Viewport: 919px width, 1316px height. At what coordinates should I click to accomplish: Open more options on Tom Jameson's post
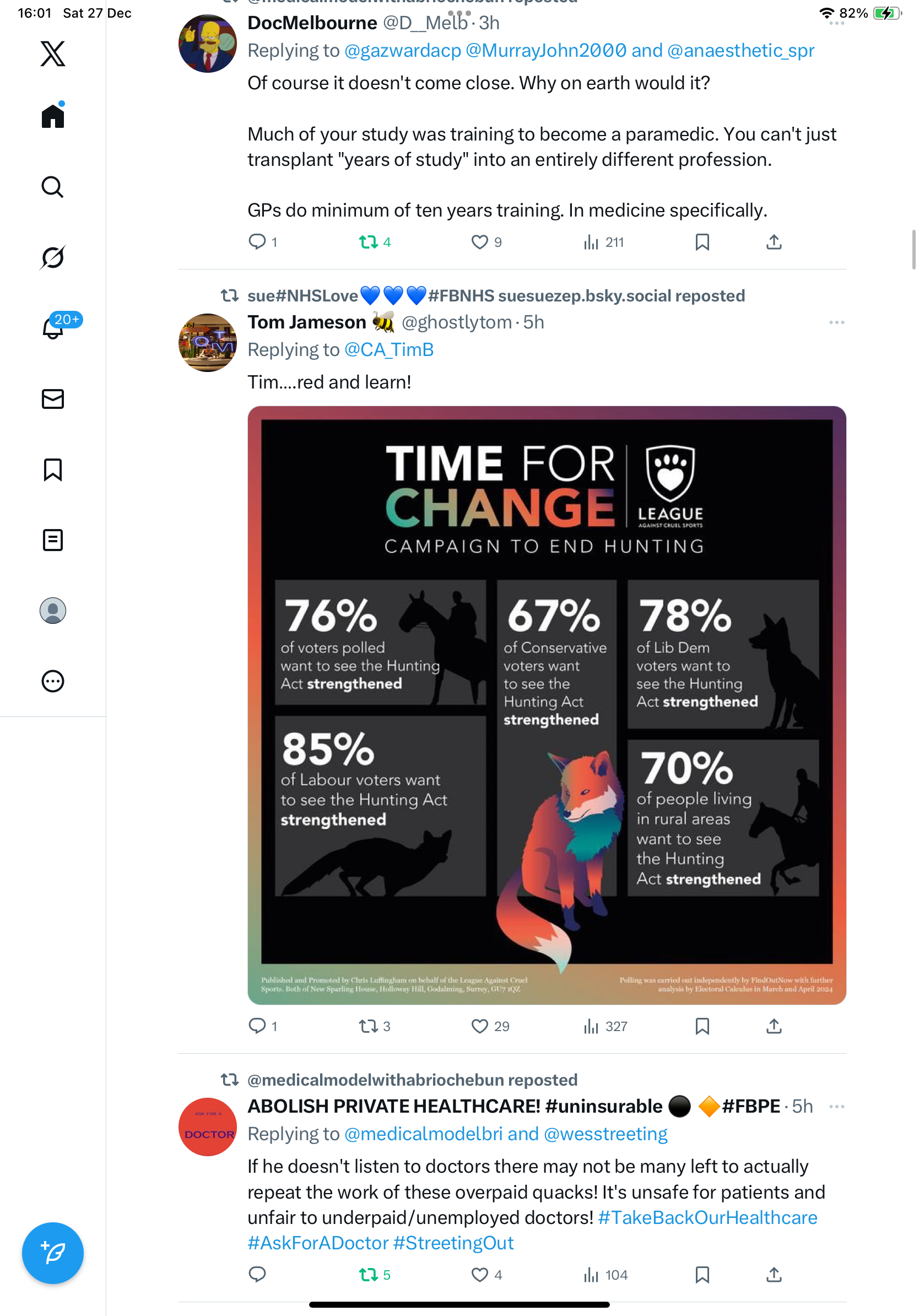click(836, 323)
